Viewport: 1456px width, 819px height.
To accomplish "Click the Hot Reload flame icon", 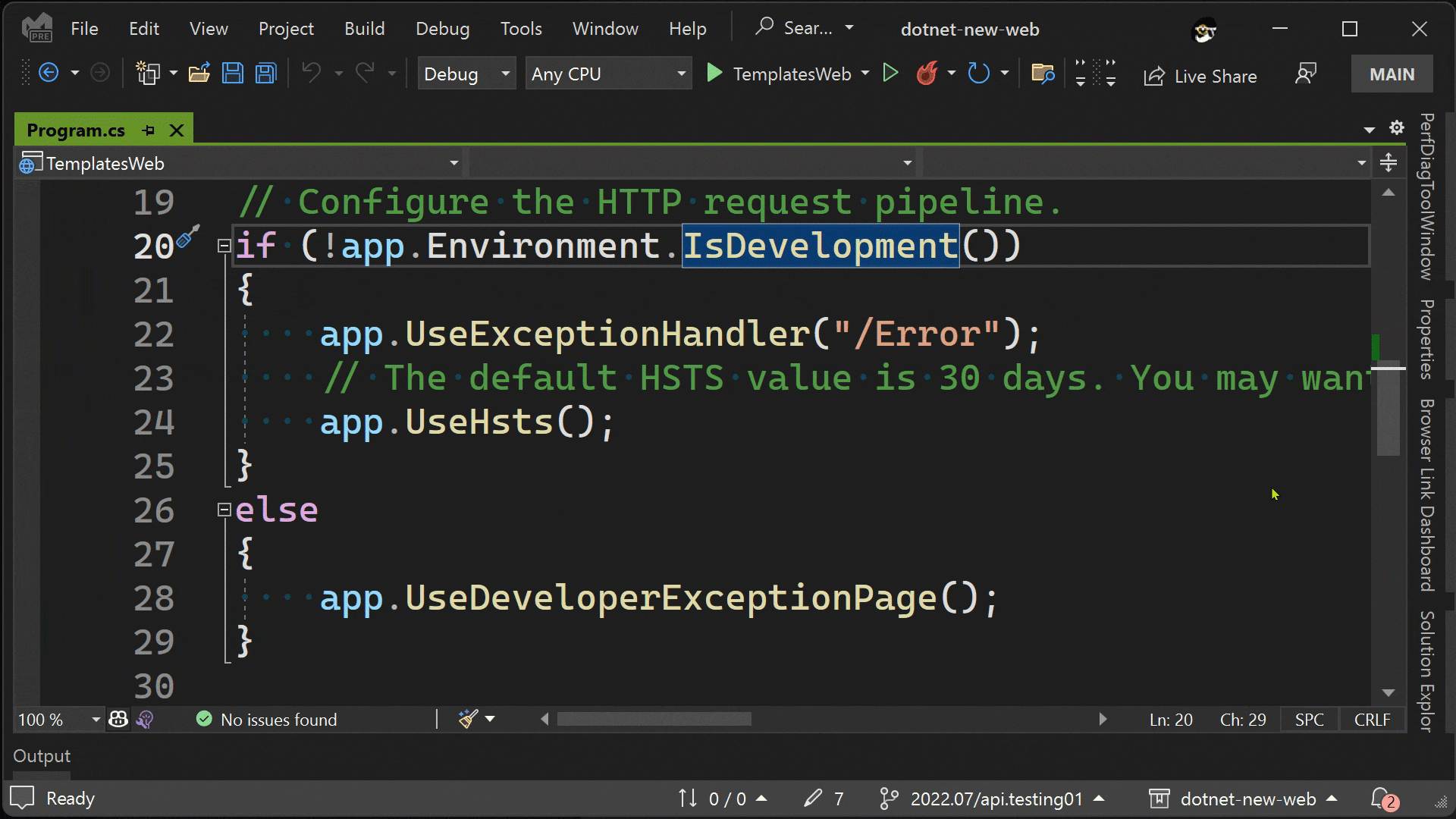I will [926, 73].
